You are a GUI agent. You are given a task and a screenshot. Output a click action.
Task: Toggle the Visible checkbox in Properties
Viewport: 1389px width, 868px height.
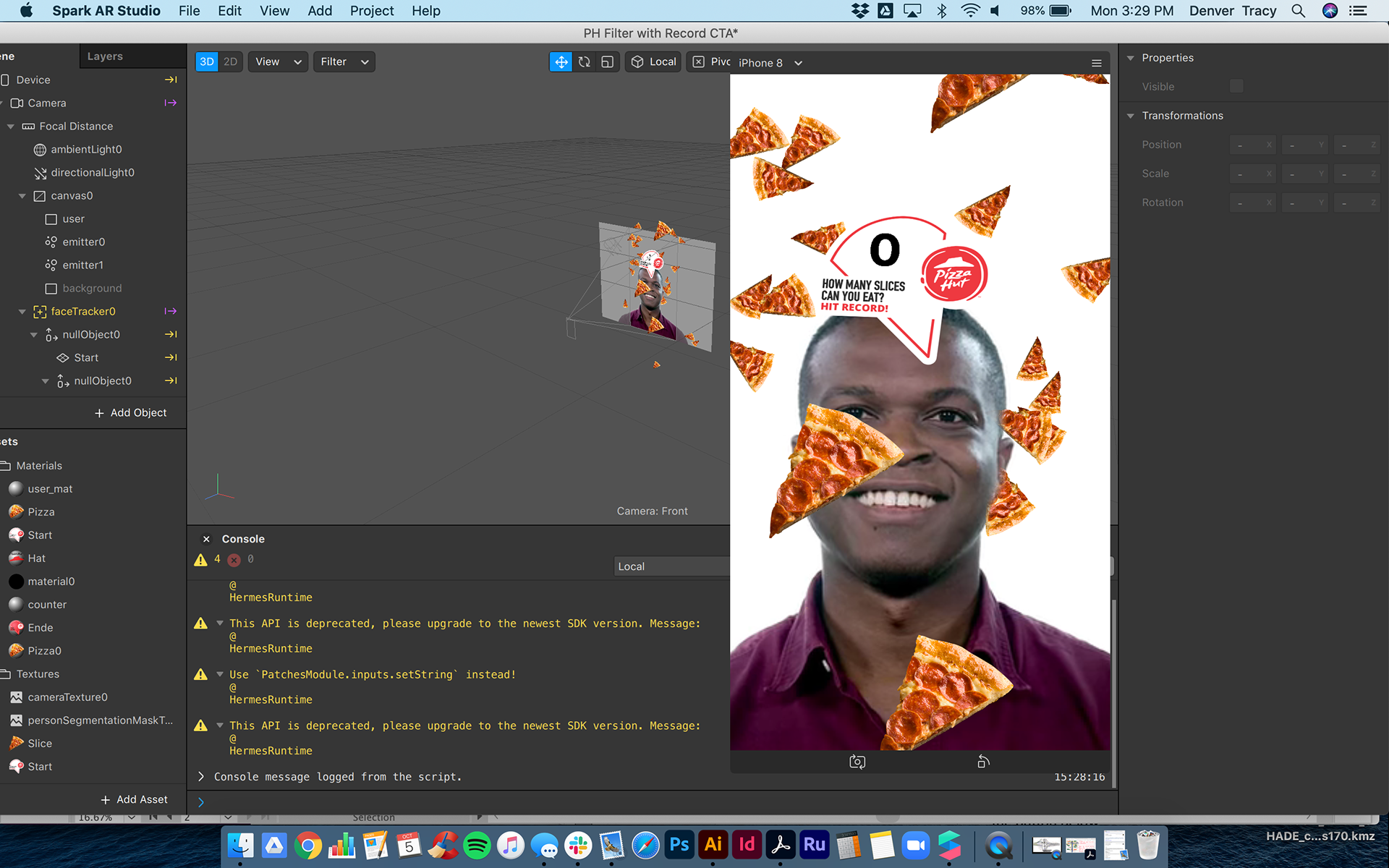pos(1236,86)
